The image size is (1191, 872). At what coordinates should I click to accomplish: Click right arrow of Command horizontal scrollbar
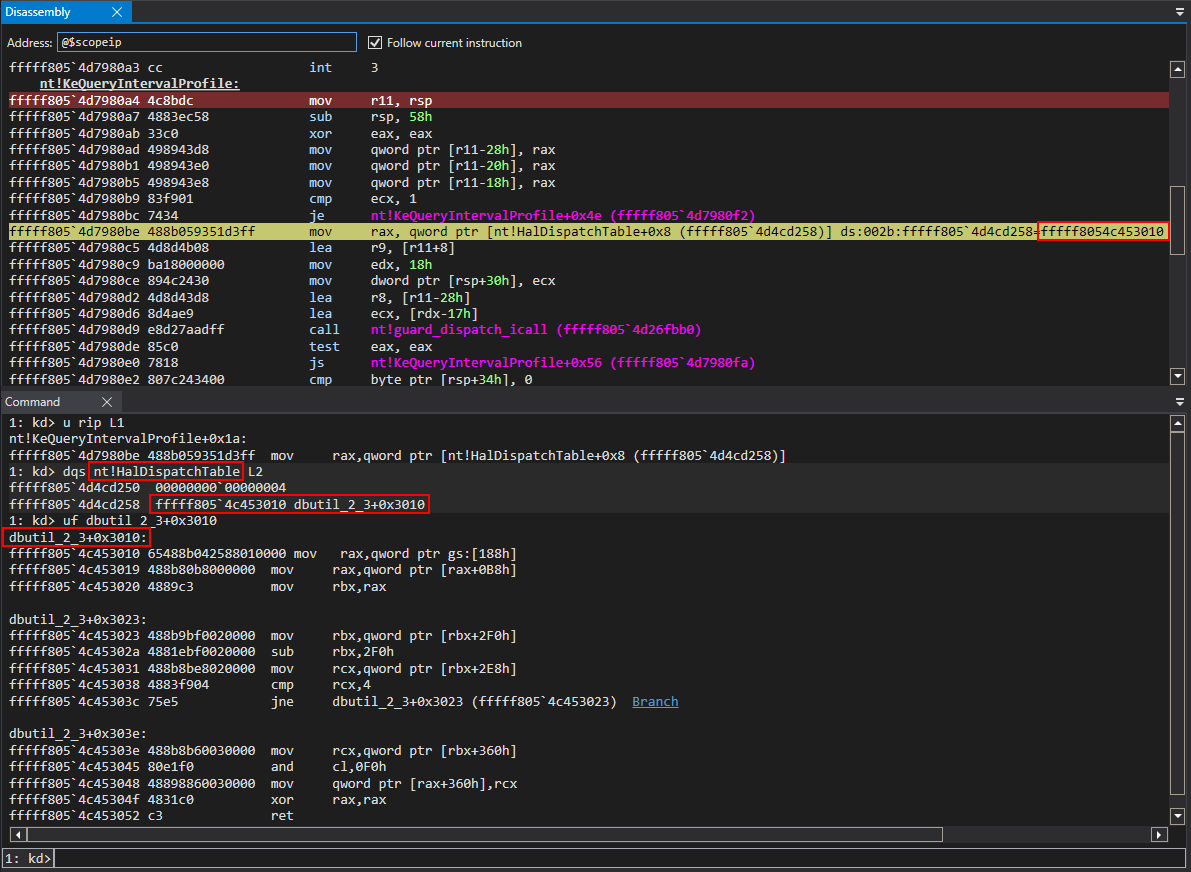coord(1160,834)
